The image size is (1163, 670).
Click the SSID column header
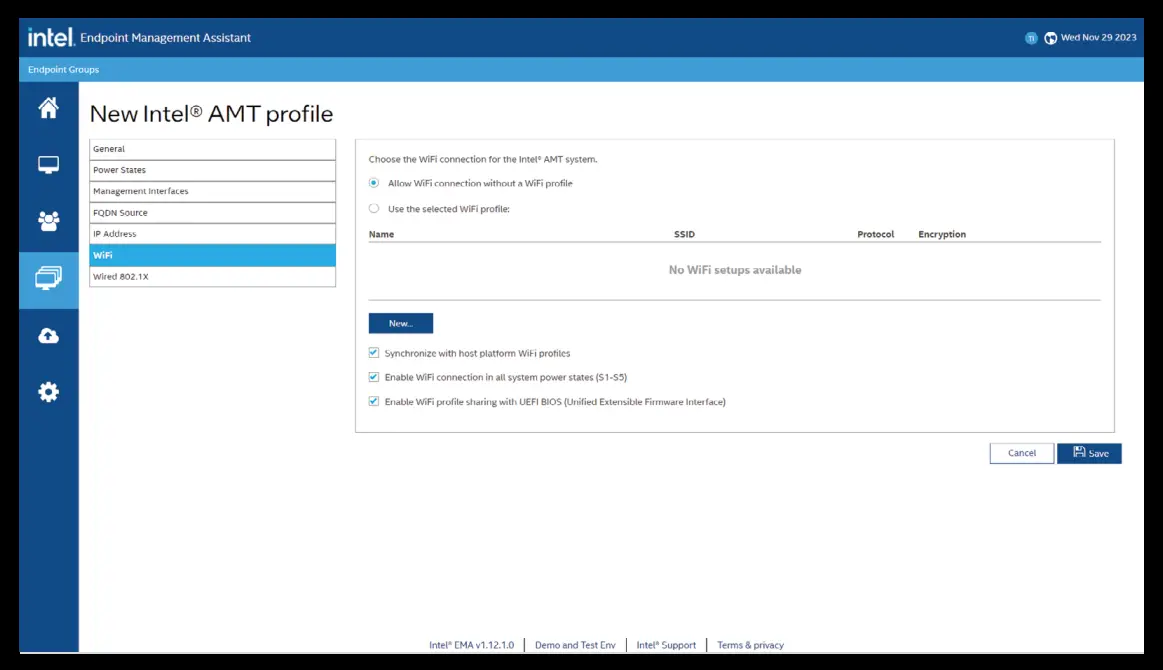684,234
